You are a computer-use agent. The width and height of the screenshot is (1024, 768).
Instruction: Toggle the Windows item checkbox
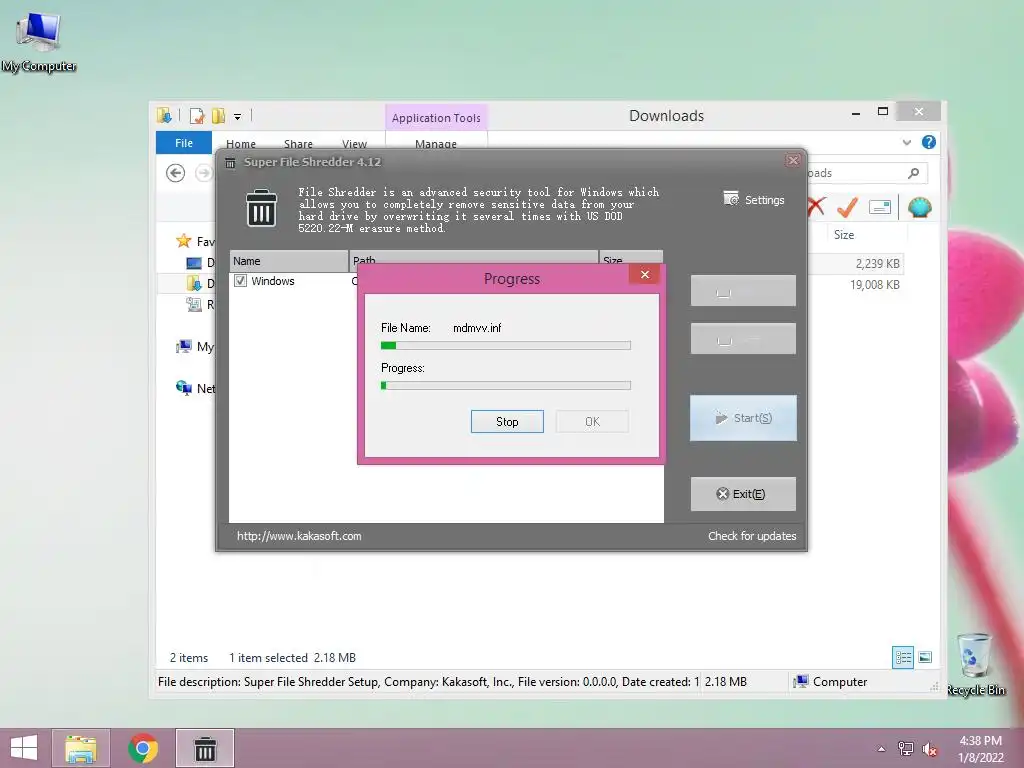pyautogui.click(x=240, y=281)
